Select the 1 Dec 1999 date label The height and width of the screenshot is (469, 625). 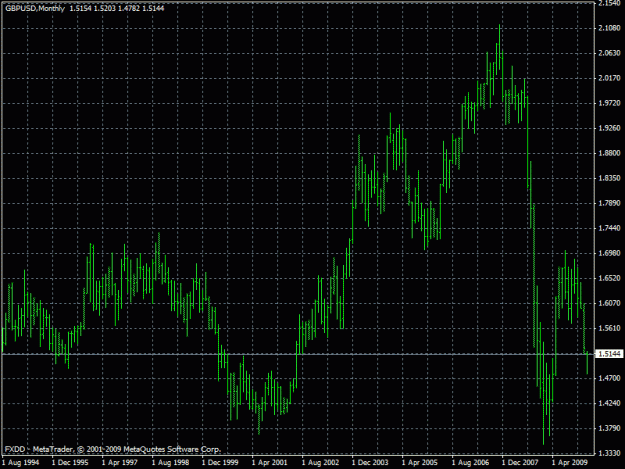[x=220, y=463]
